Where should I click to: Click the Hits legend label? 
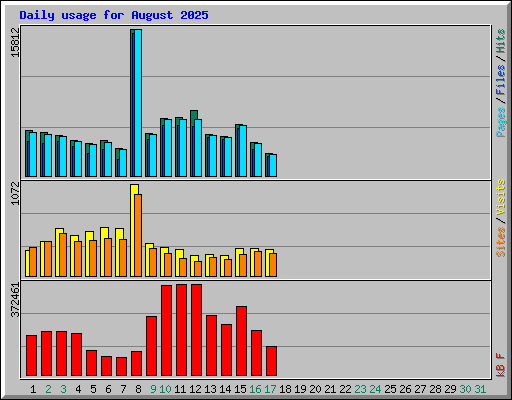[x=501, y=41]
